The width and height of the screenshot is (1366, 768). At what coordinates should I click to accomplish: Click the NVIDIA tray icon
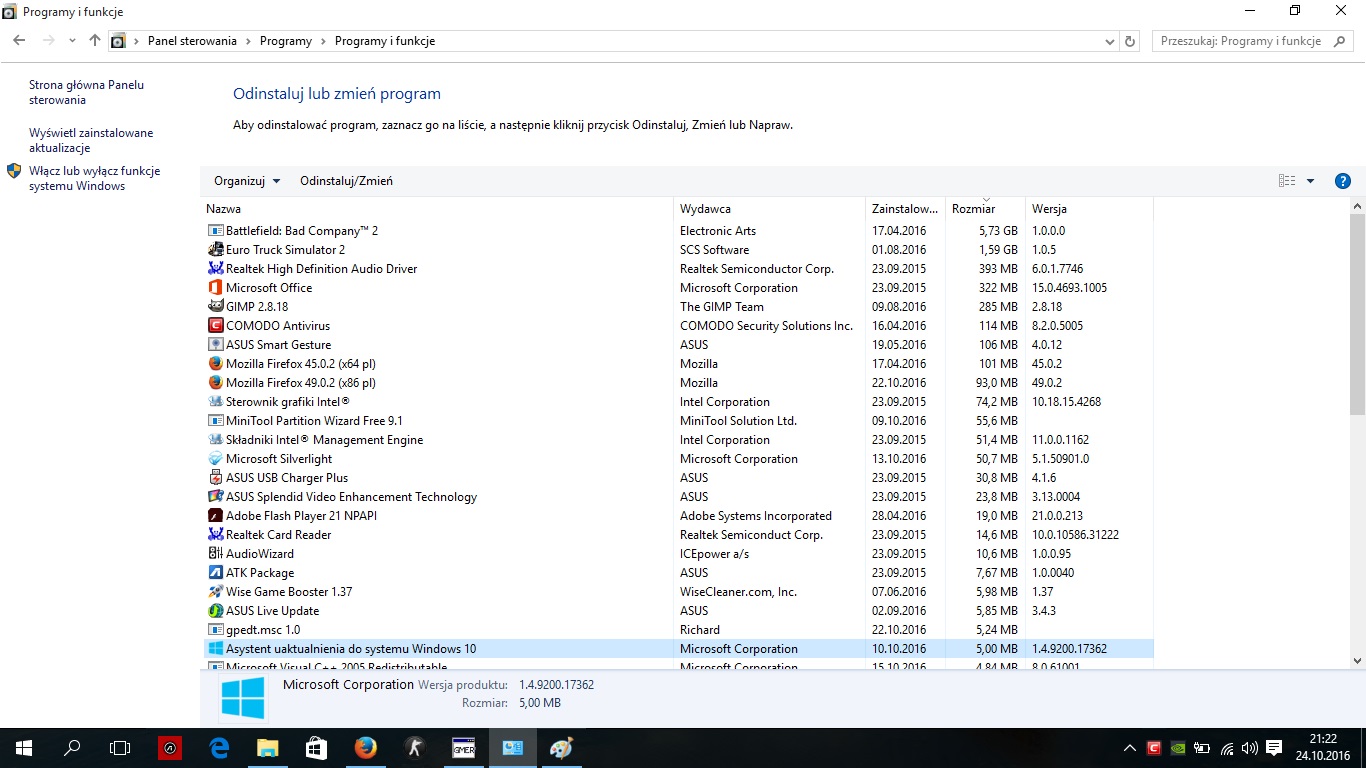pyautogui.click(x=1178, y=747)
